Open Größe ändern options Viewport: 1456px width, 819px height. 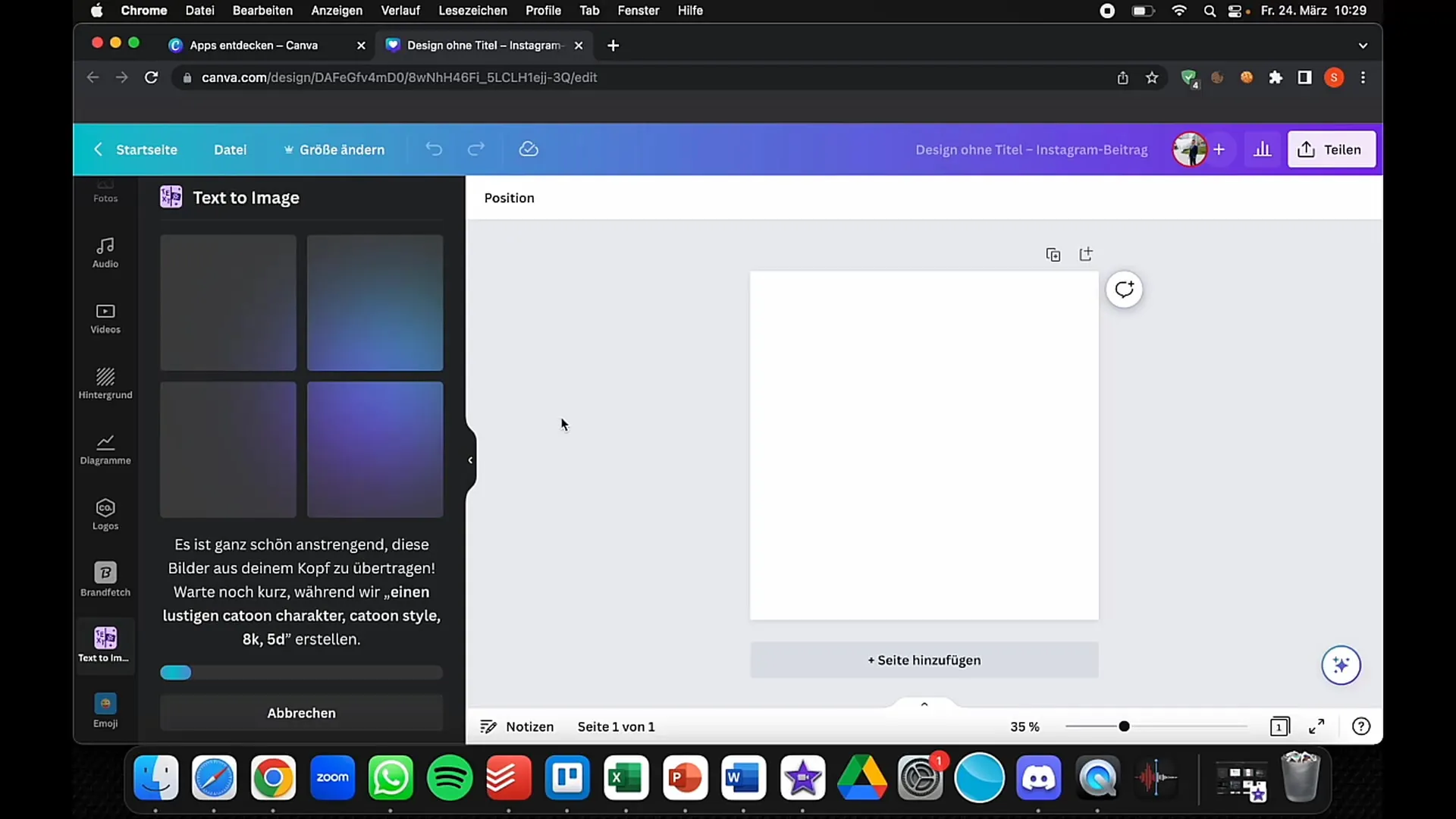point(334,149)
